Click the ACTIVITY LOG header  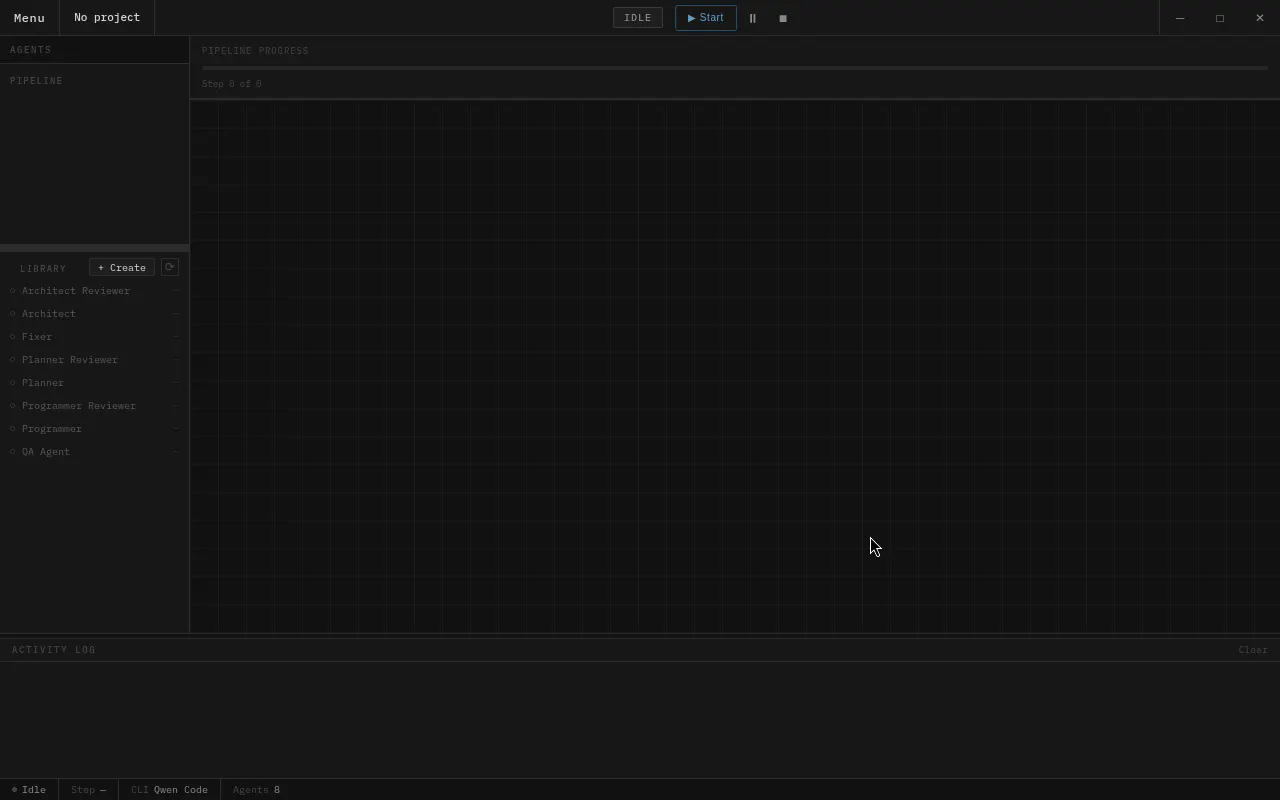[x=54, y=650]
